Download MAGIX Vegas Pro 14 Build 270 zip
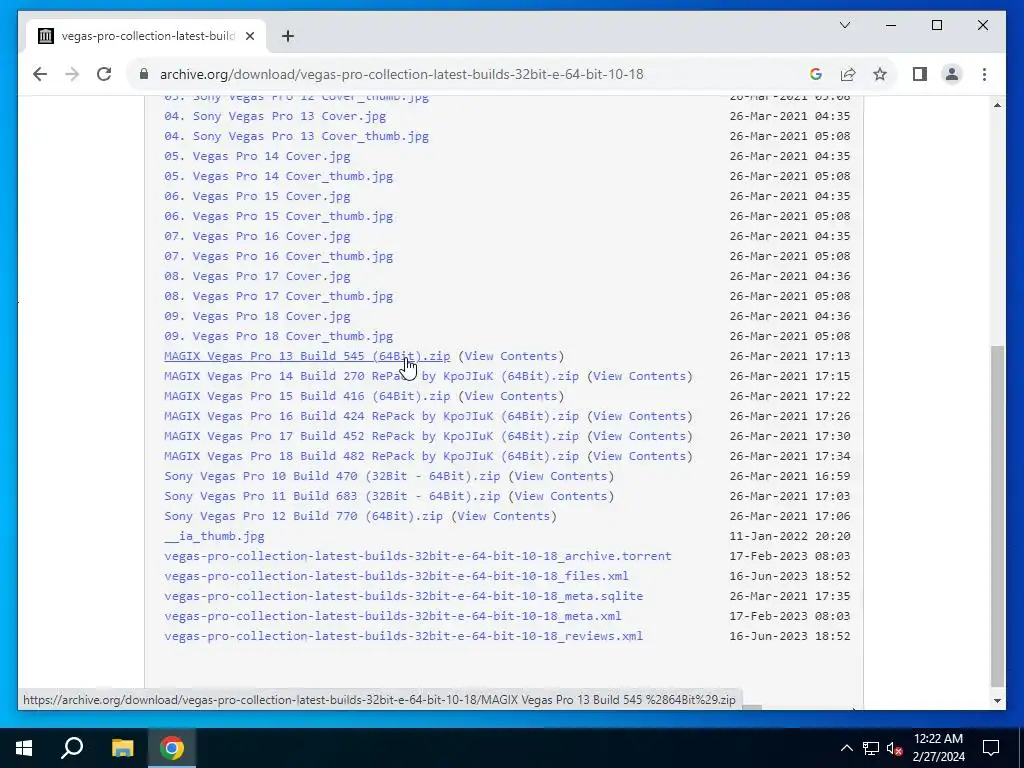1024x768 pixels. point(371,376)
